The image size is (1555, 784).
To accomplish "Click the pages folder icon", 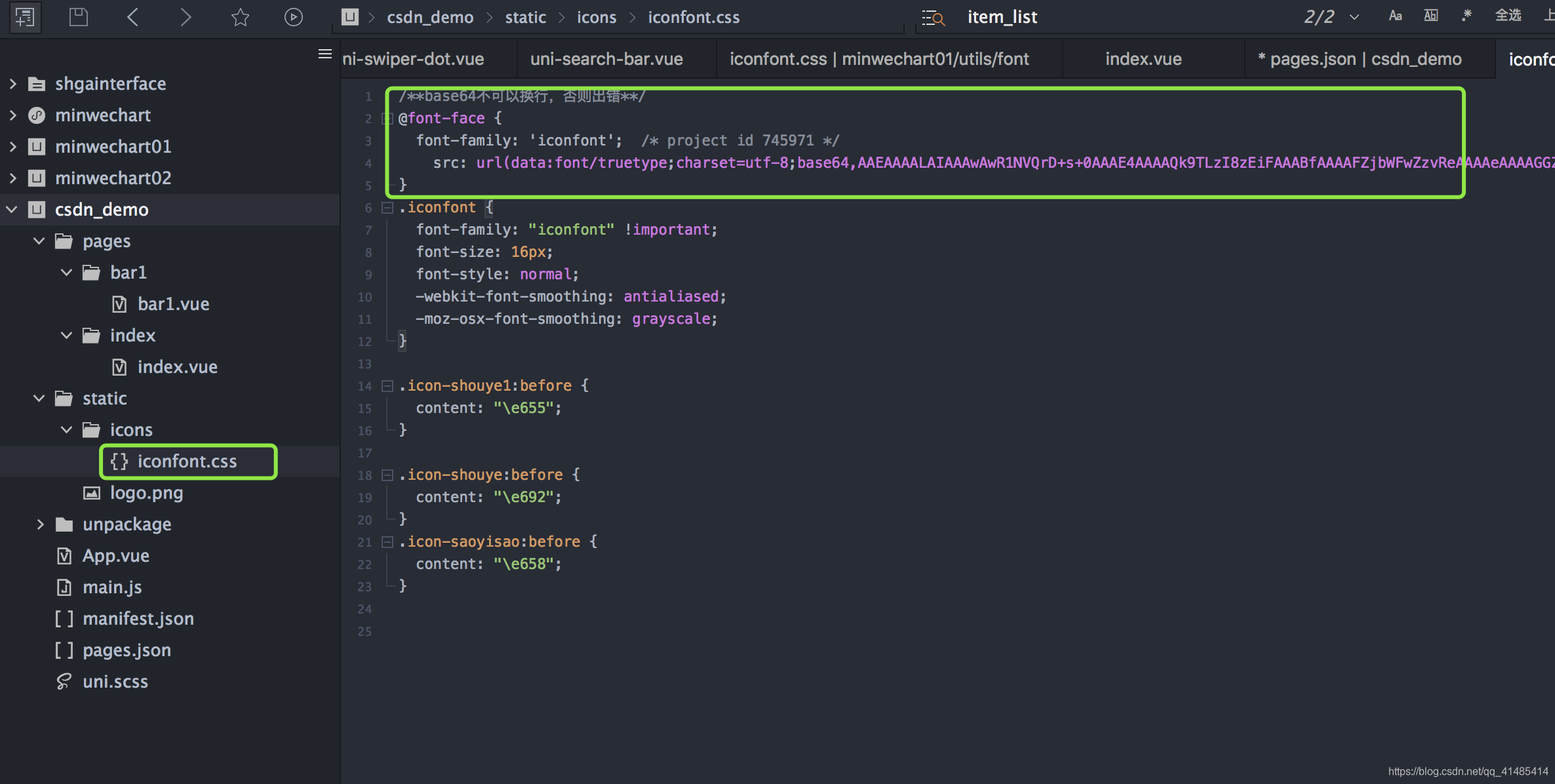I will coord(64,241).
